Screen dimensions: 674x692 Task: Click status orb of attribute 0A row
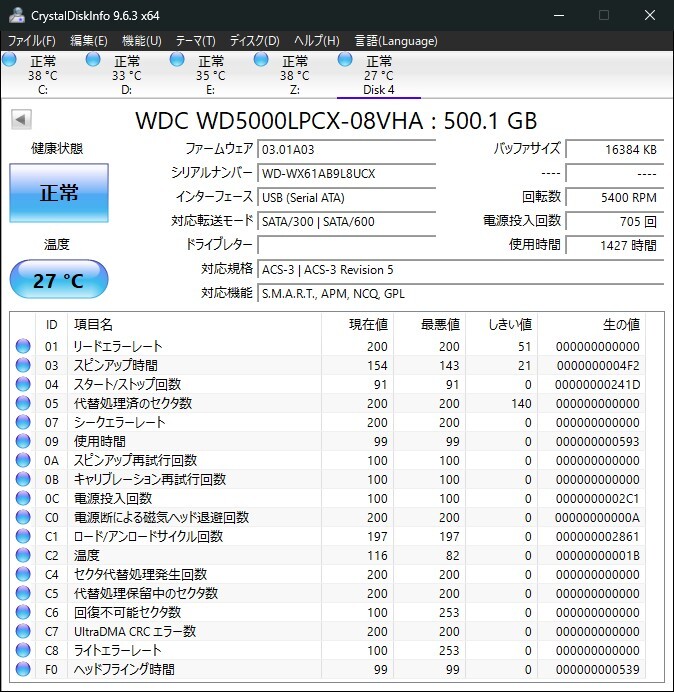pos(23,460)
